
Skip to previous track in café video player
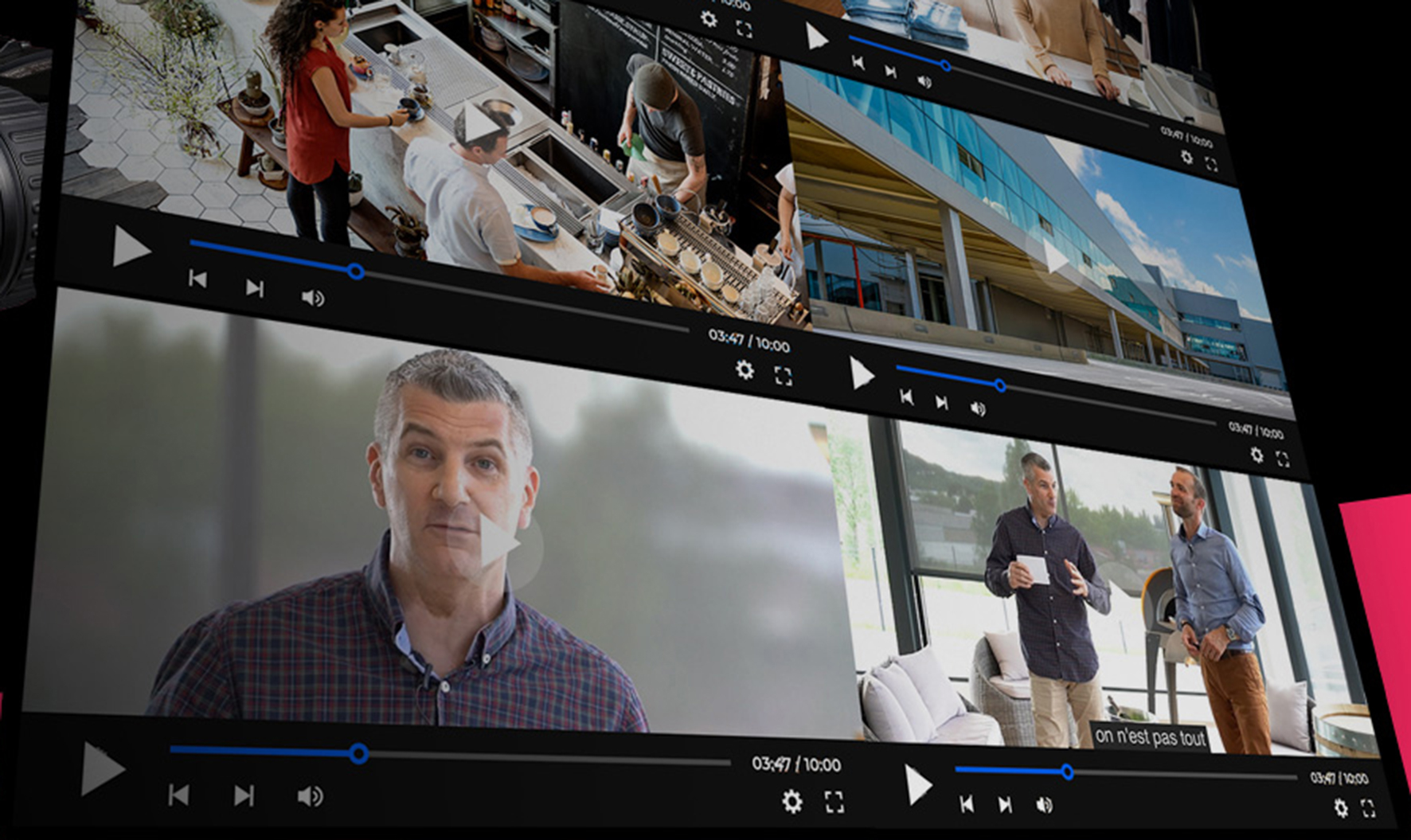point(197,279)
